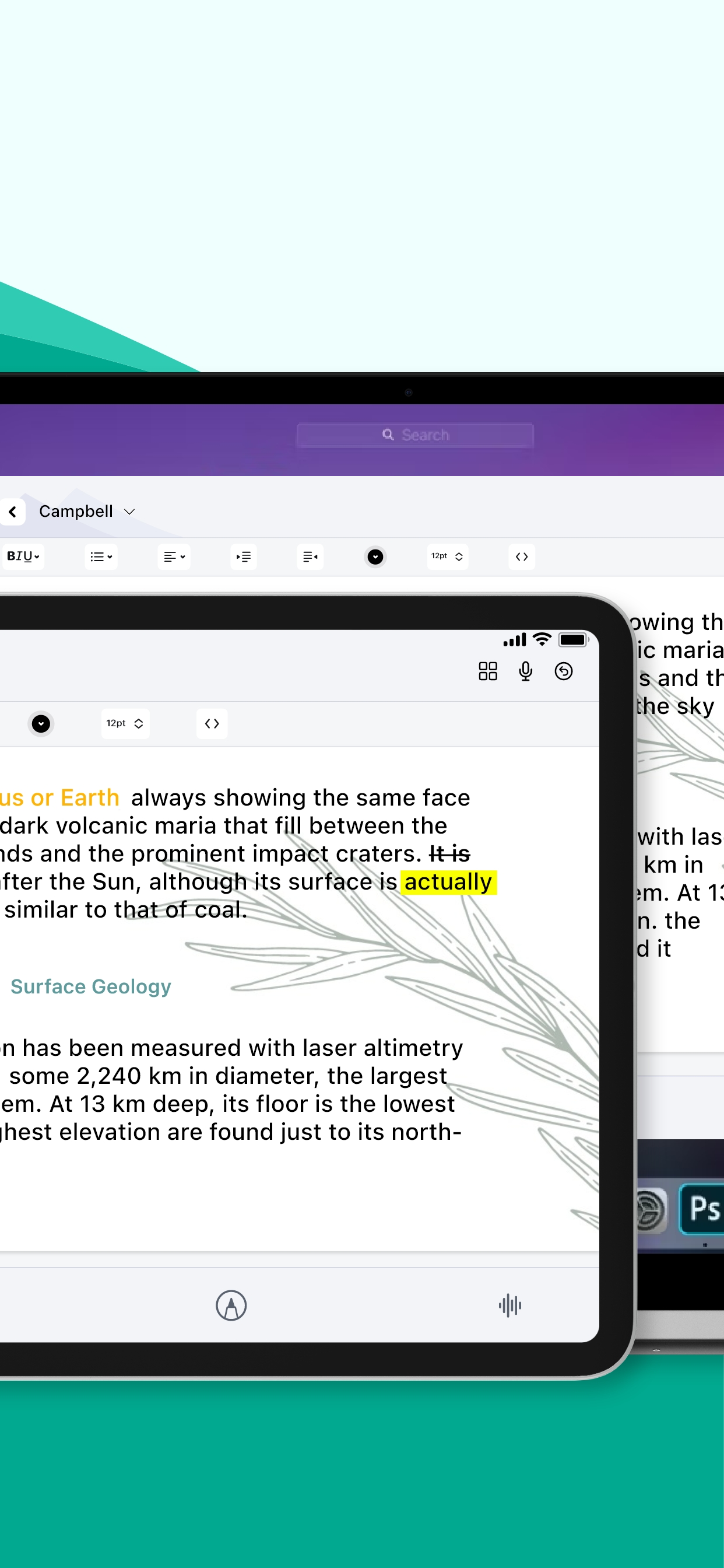Tap the microphone icon on tablet
The height and width of the screenshot is (1568, 724).
(x=526, y=671)
